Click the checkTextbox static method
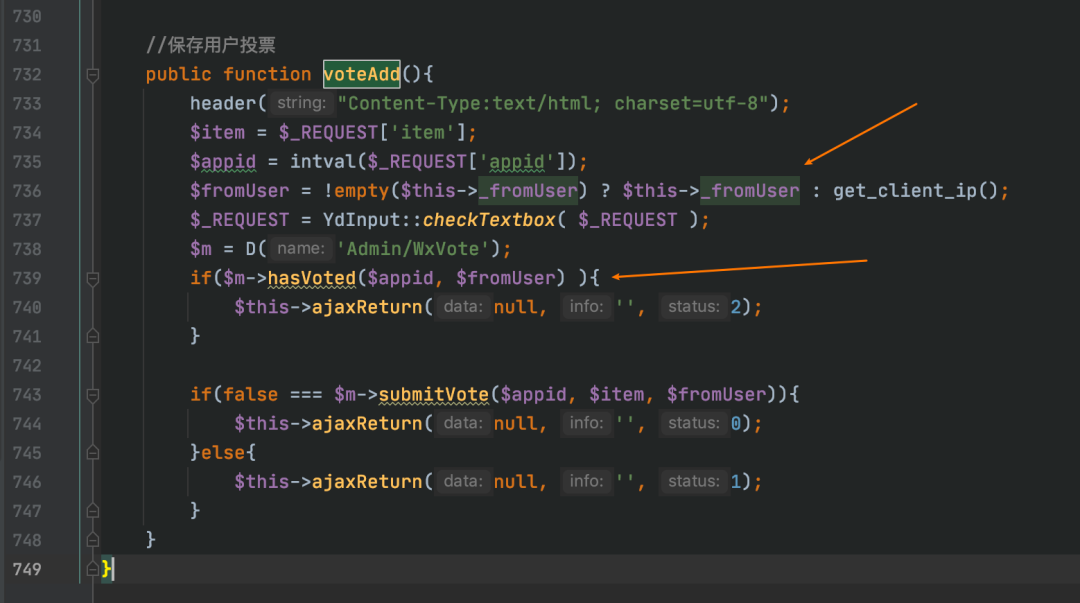Screen dimensions: 1080x603 point(484,220)
